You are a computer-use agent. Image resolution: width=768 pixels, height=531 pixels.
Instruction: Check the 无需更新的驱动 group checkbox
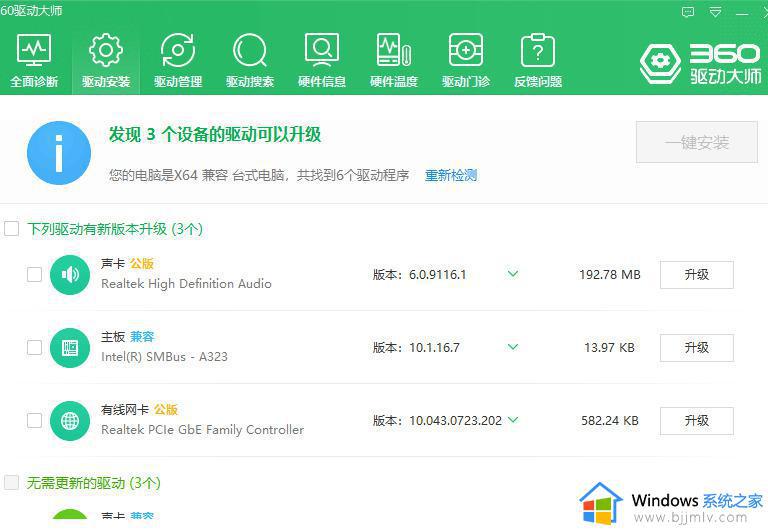(x=12, y=483)
